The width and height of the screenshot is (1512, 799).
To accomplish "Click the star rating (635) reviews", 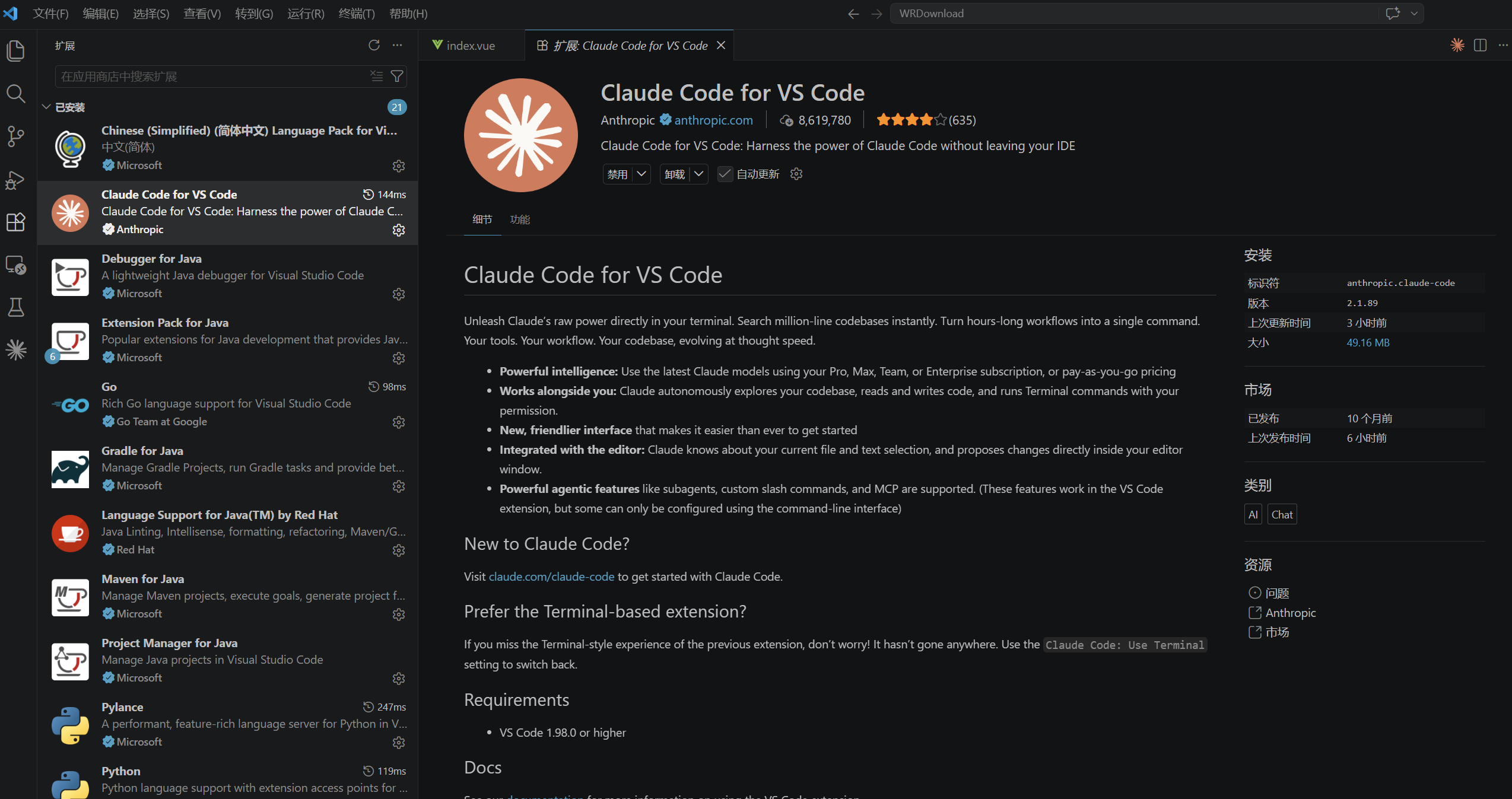I will coord(926,120).
